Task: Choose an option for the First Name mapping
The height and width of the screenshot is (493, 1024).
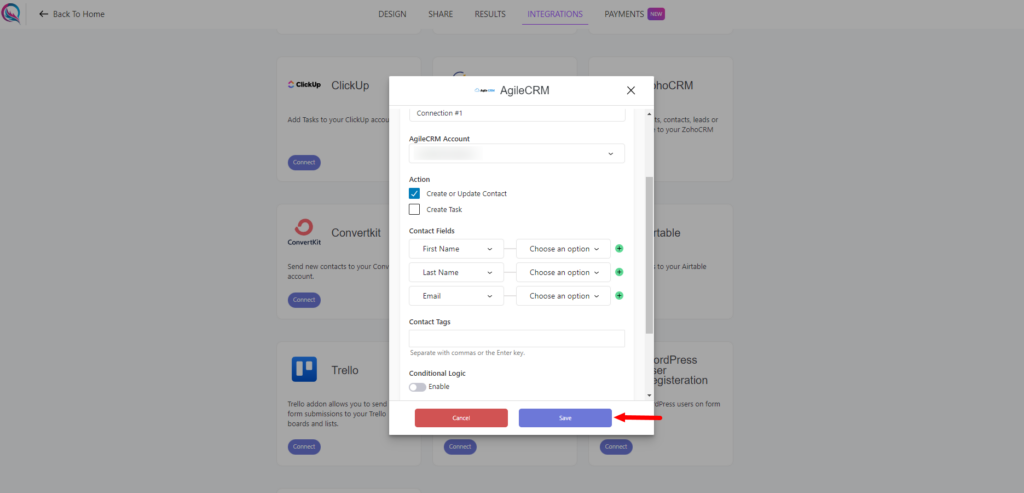Action: click(x=564, y=249)
